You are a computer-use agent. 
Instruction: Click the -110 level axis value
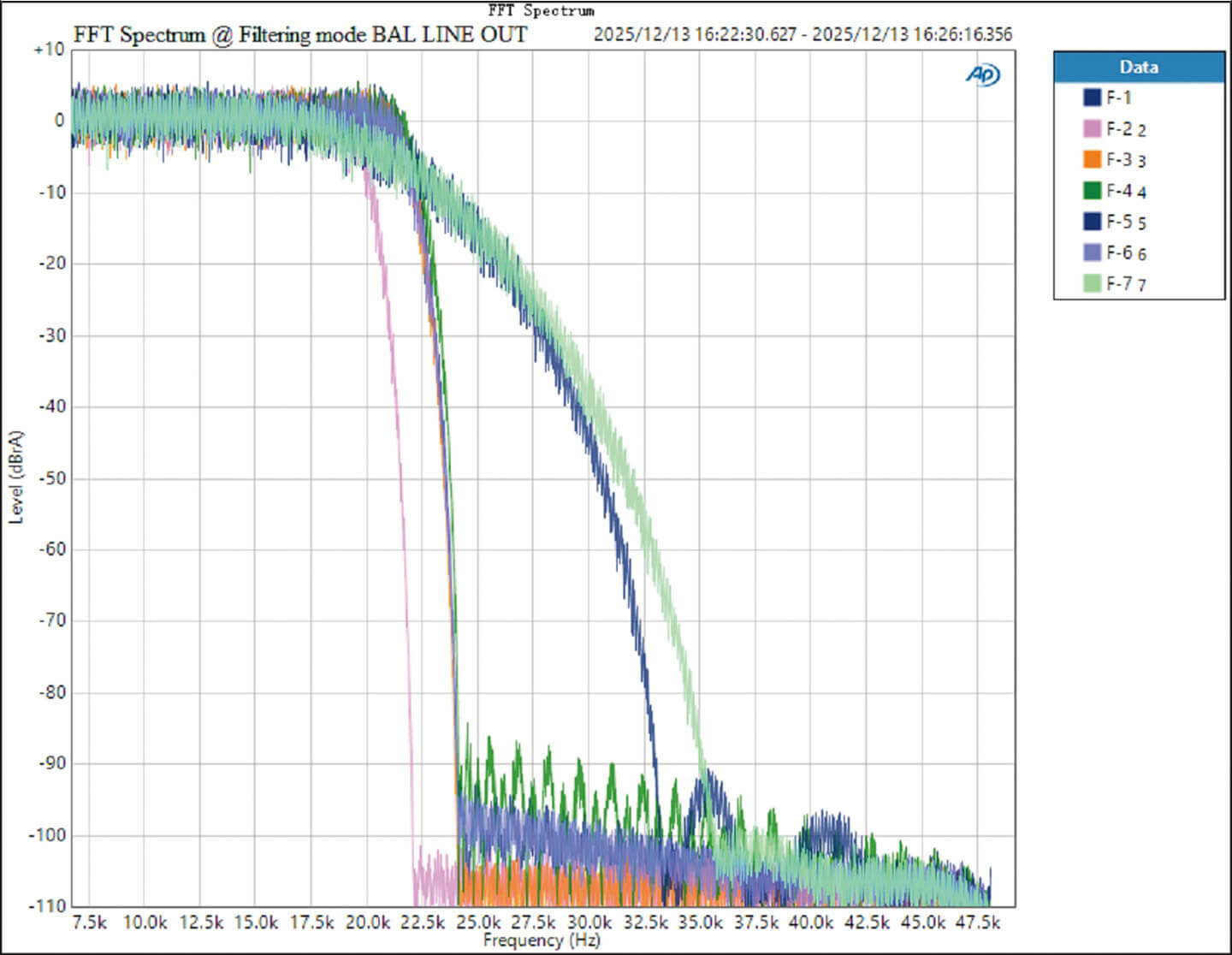click(x=48, y=905)
